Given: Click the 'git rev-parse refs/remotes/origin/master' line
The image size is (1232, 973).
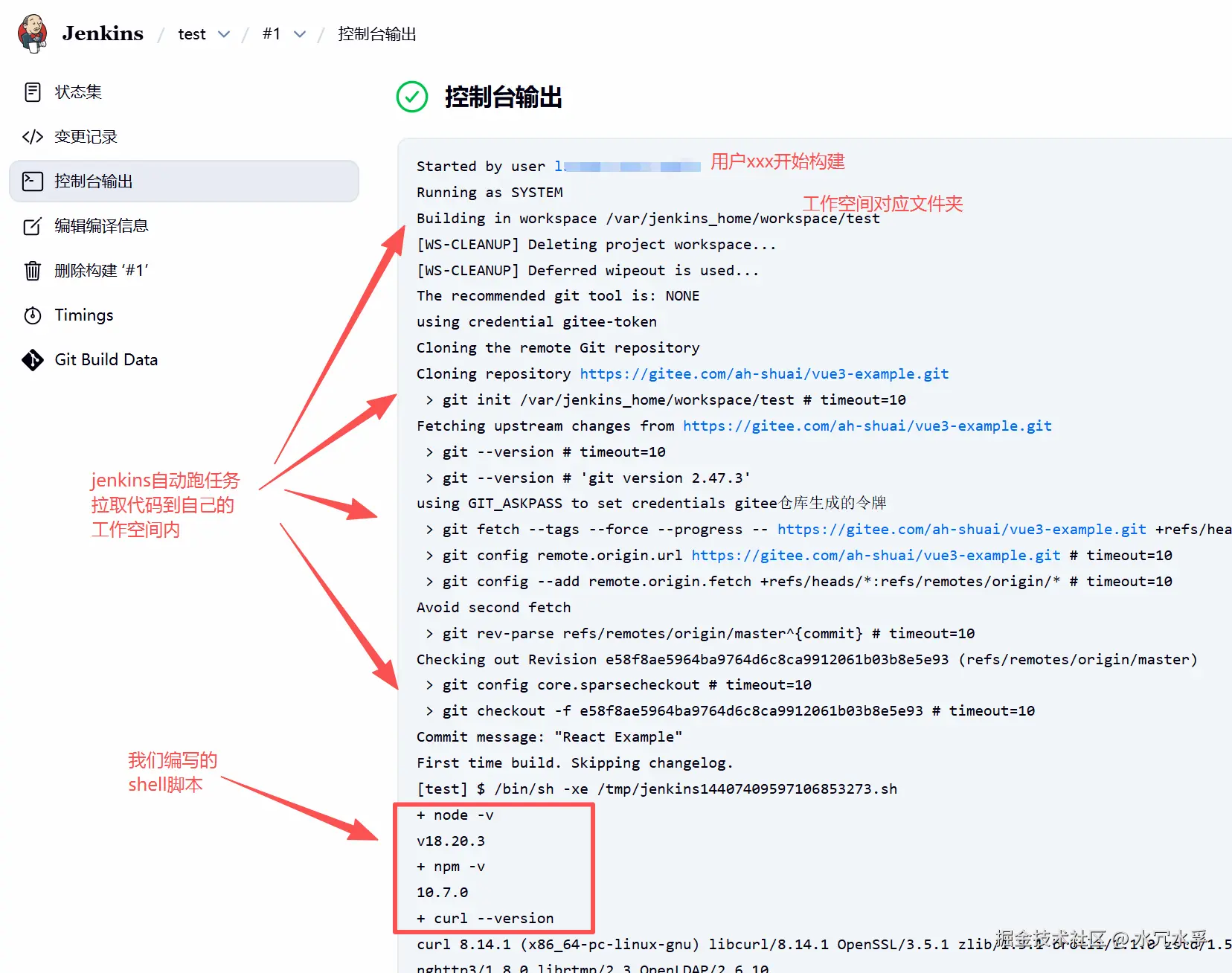Looking at the screenshot, I should point(699,634).
